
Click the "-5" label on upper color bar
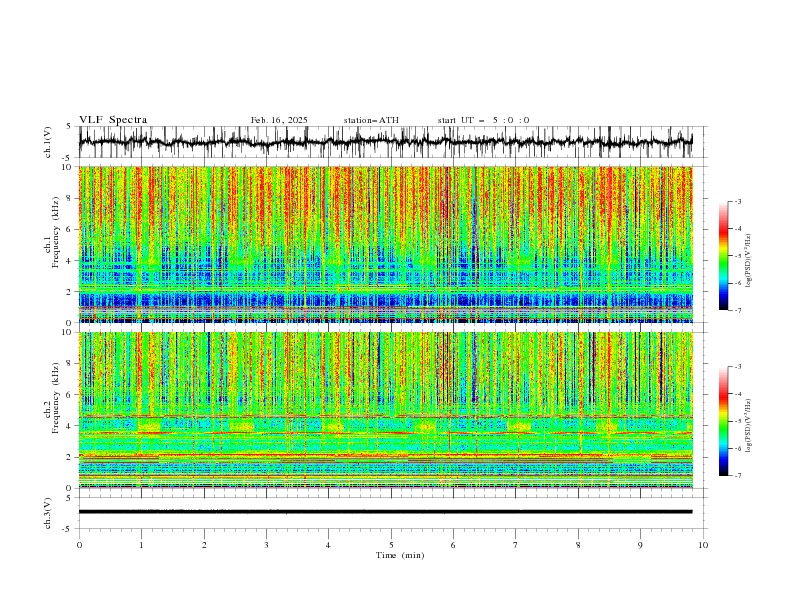[738, 256]
